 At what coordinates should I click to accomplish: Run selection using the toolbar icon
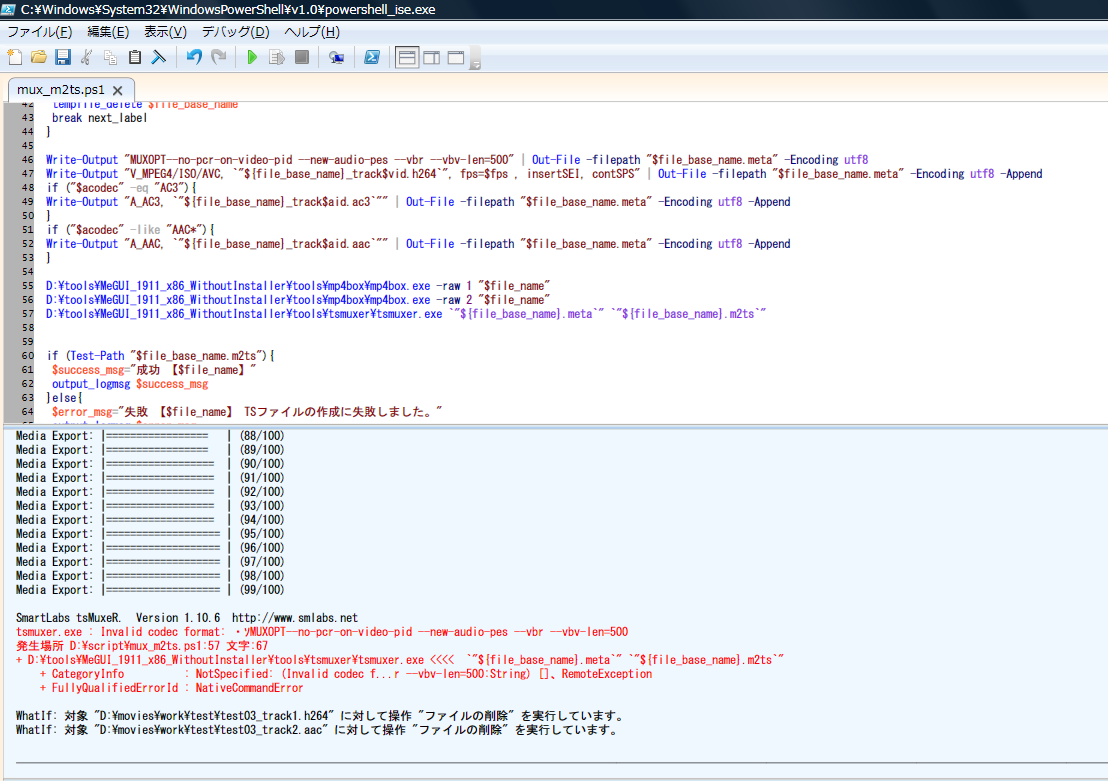coord(277,57)
